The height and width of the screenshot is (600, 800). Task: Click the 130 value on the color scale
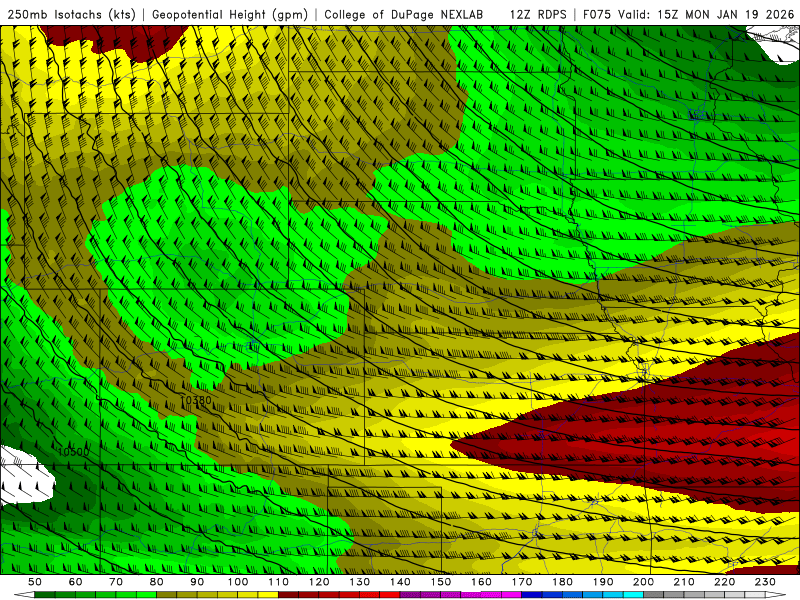[x=360, y=582]
